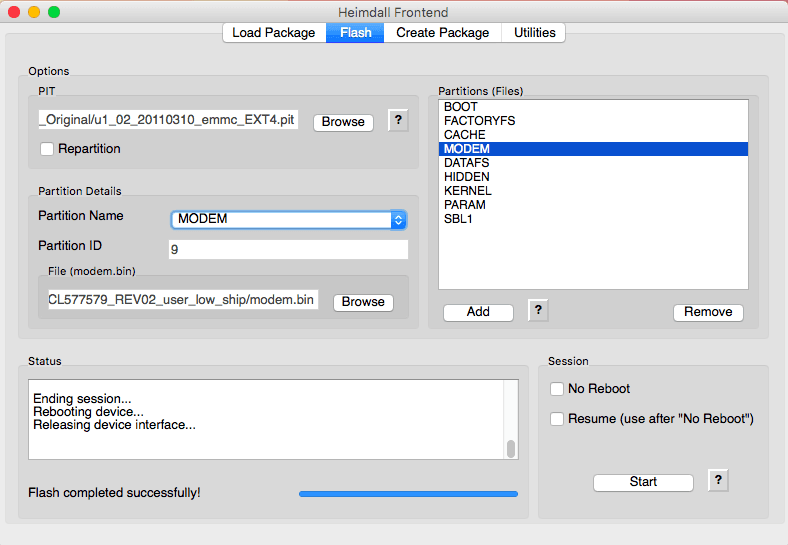This screenshot has width=788, height=545.
Task: Select PARAM in the partitions list
Action: coord(593,206)
